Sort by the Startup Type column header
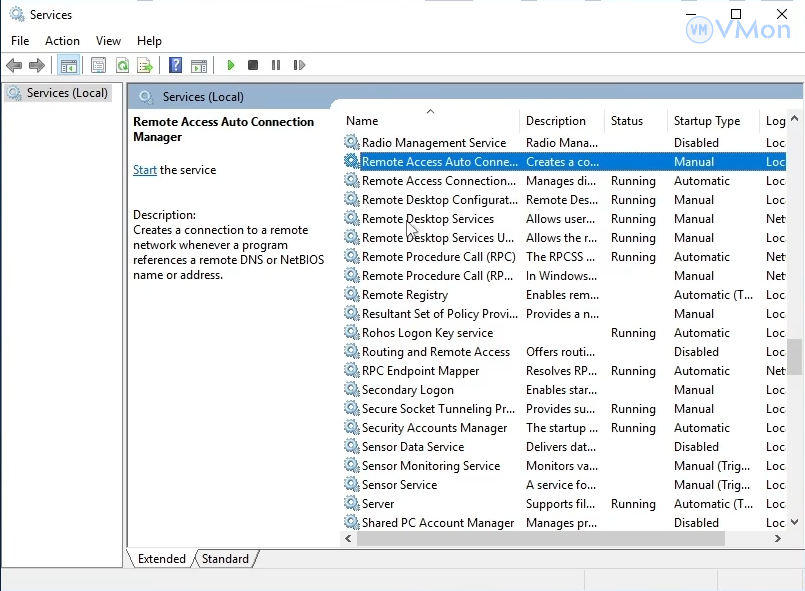Viewport: 805px width, 591px height. (706, 121)
